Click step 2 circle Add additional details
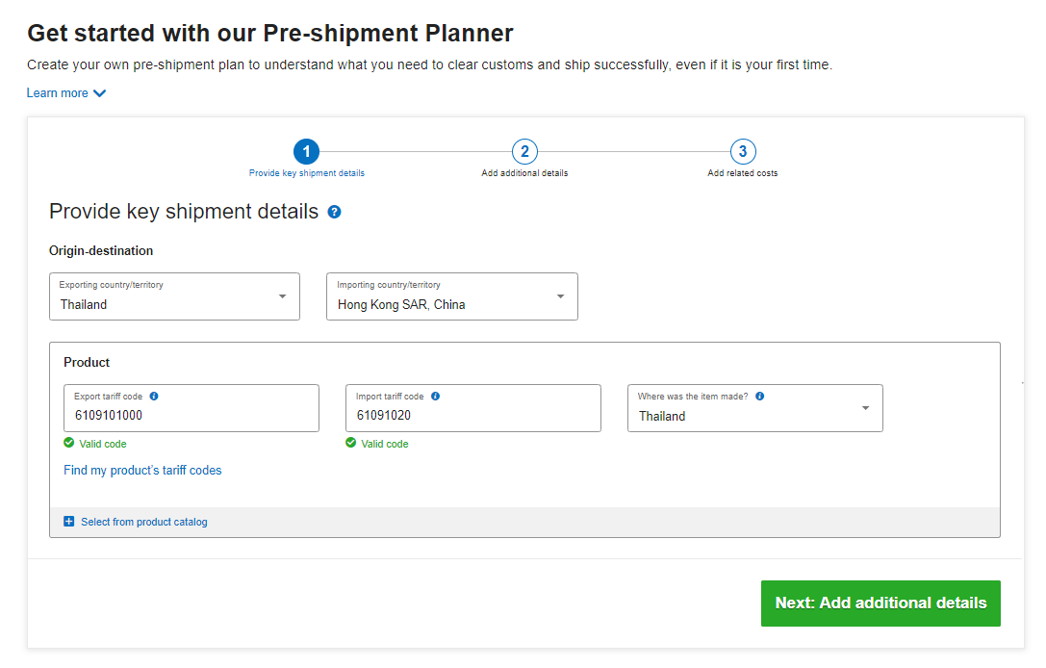 [524, 152]
